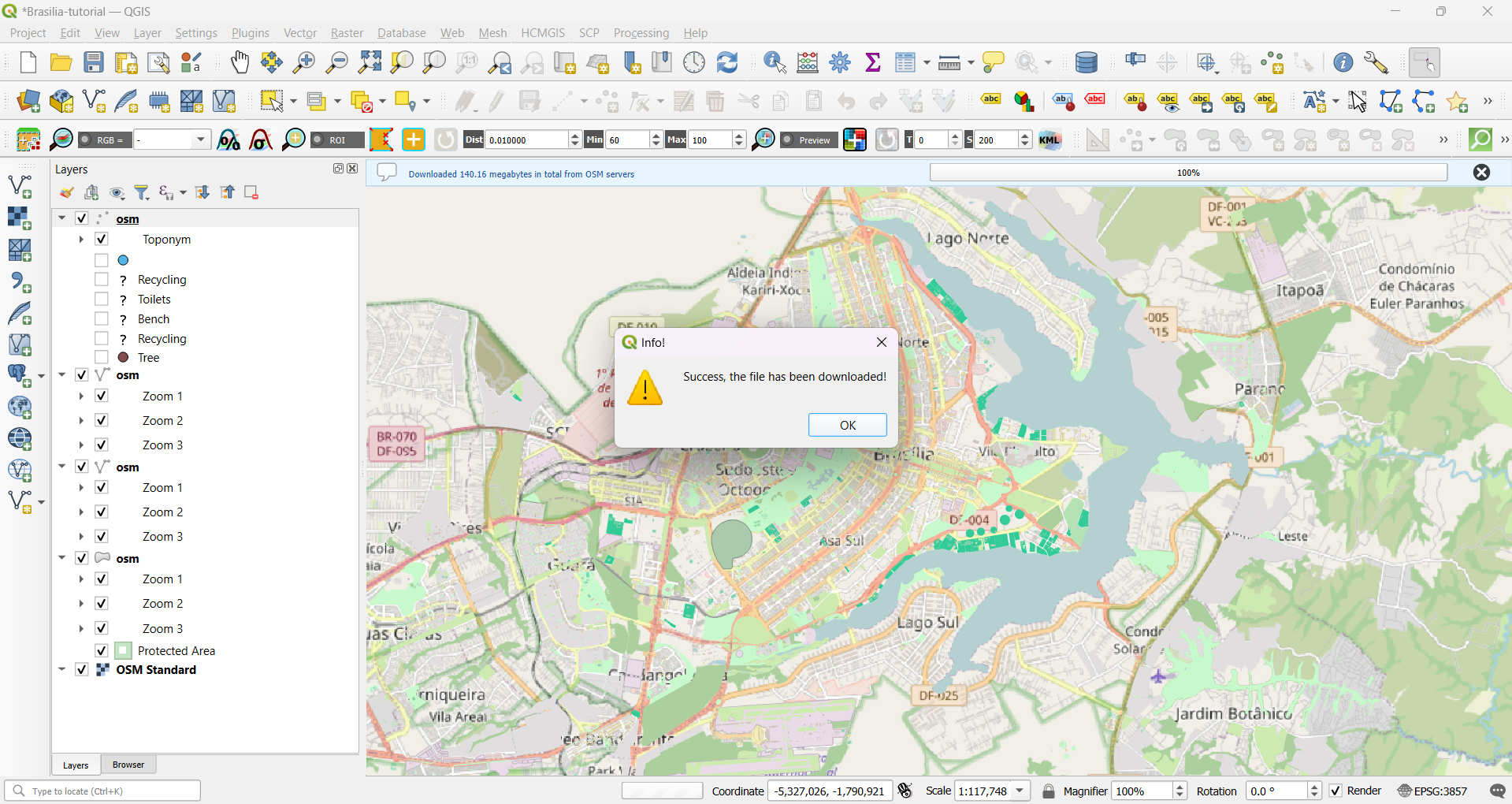
Task: Open the Measure tool dropdown arrow
Action: 971,62
